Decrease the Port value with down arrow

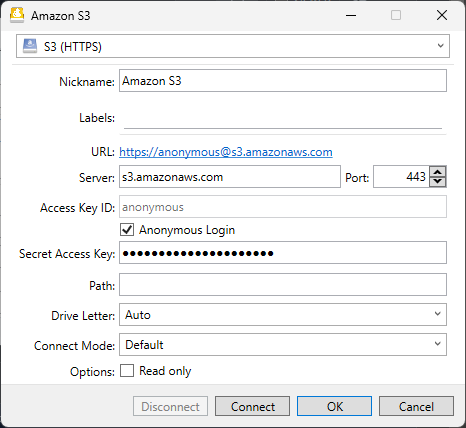click(x=438, y=182)
